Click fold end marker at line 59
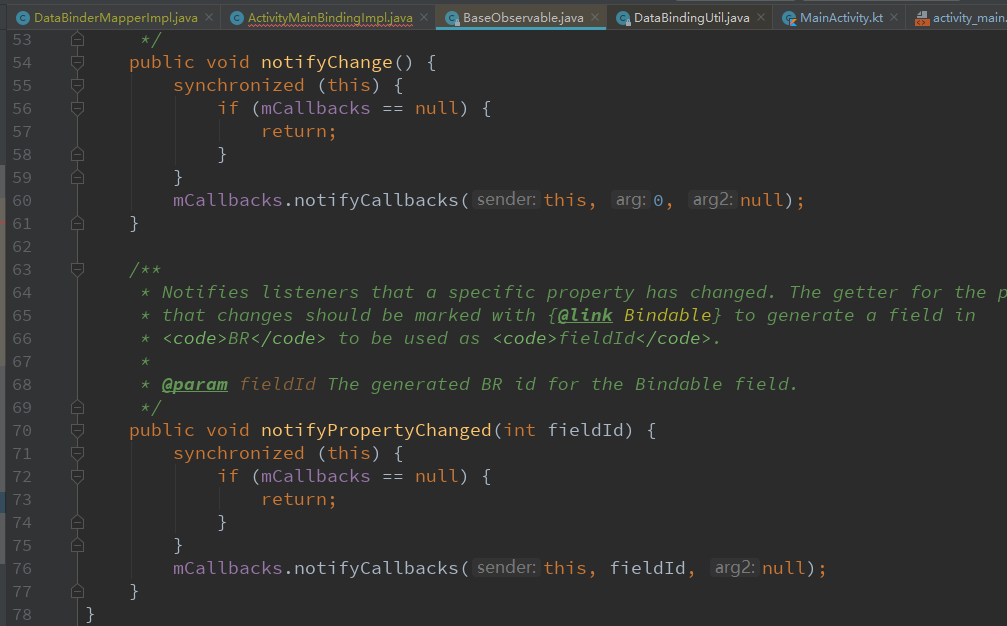This screenshot has height=626, width=1007. [x=77, y=177]
